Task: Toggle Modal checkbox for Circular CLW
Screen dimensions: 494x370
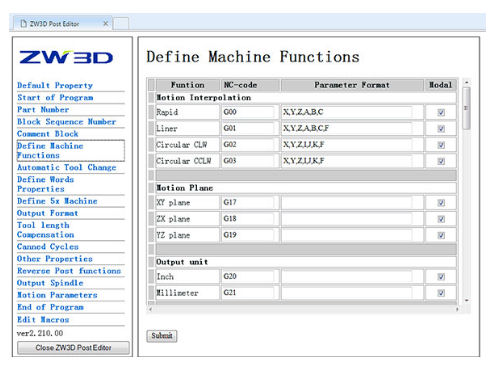Action: (x=441, y=145)
